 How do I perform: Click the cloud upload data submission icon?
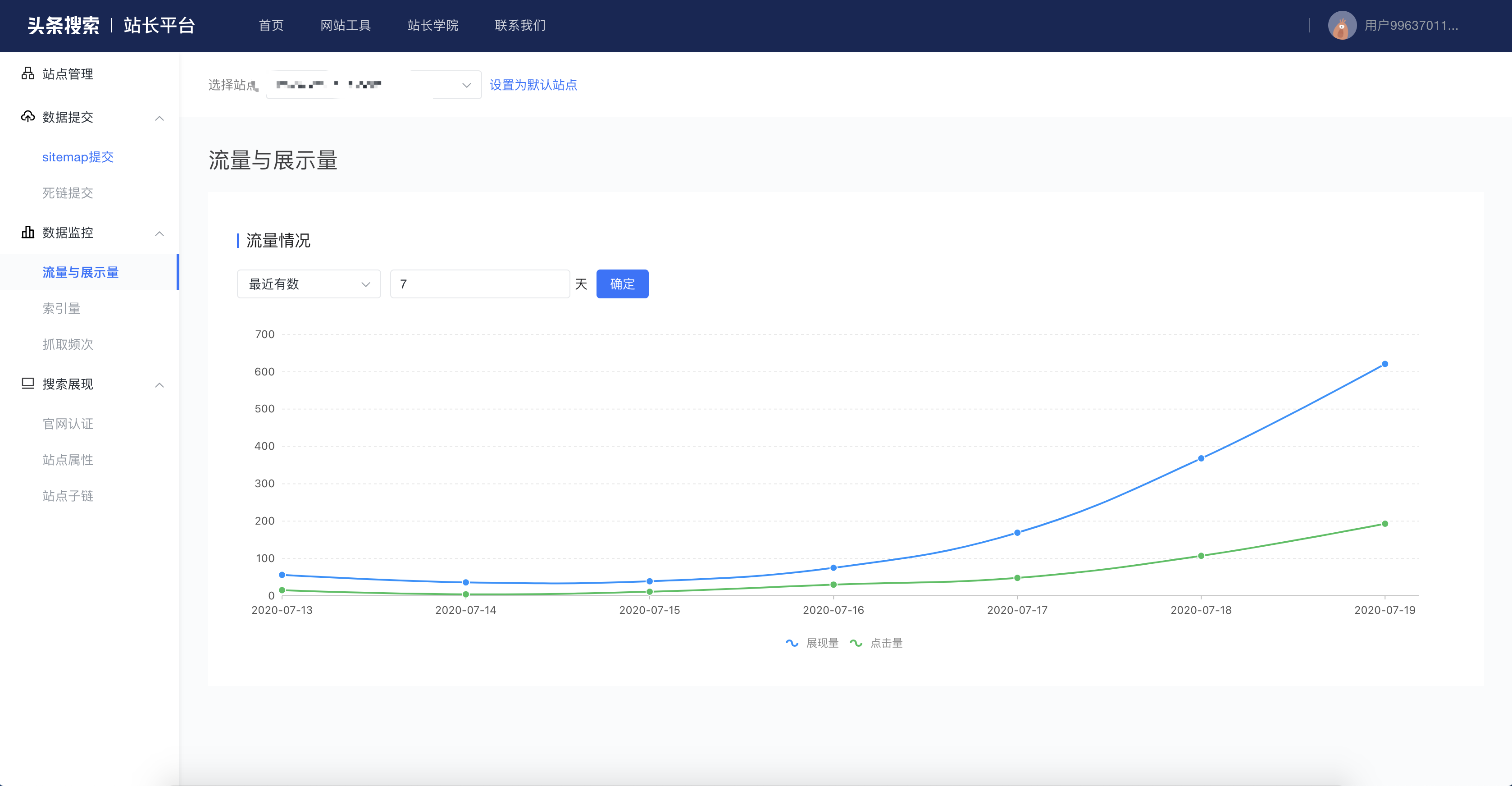coord(27,116)
